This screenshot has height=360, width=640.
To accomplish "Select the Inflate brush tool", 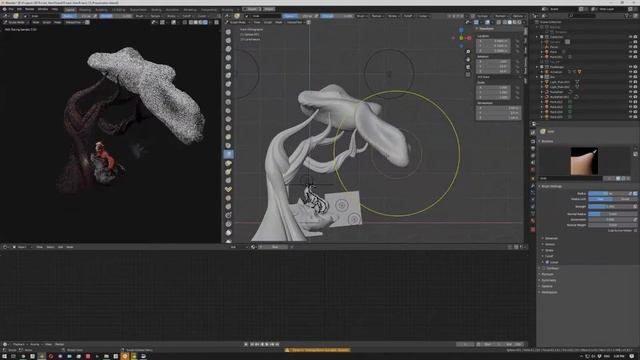I will 228,75.
